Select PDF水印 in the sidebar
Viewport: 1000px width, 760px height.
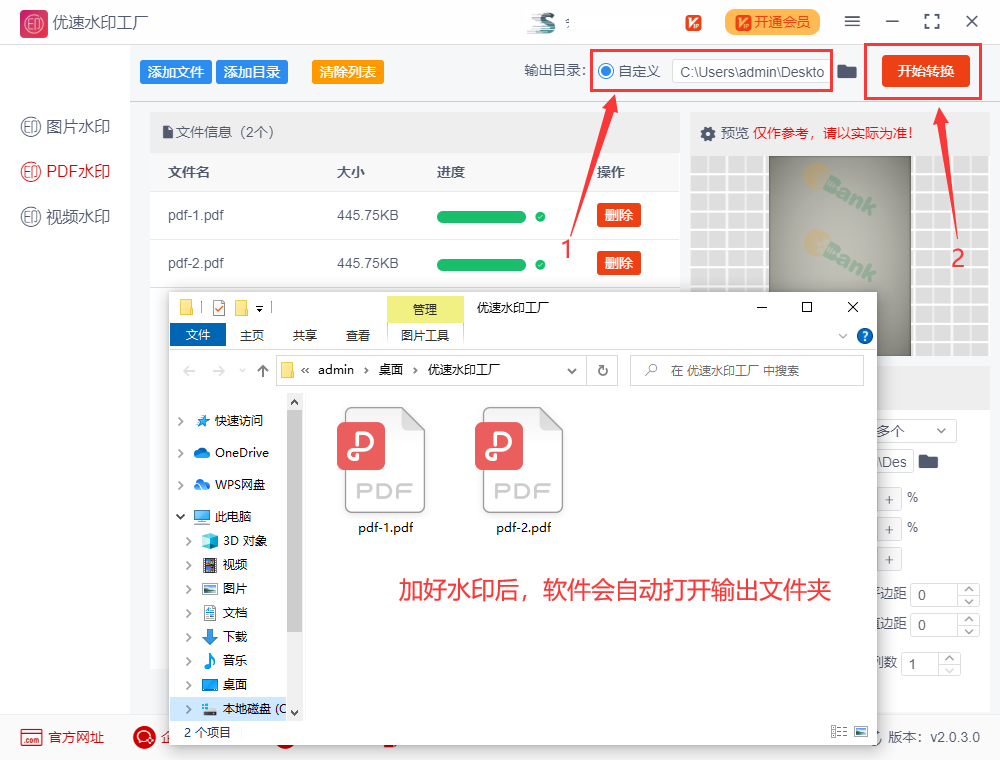click(66, 172)
